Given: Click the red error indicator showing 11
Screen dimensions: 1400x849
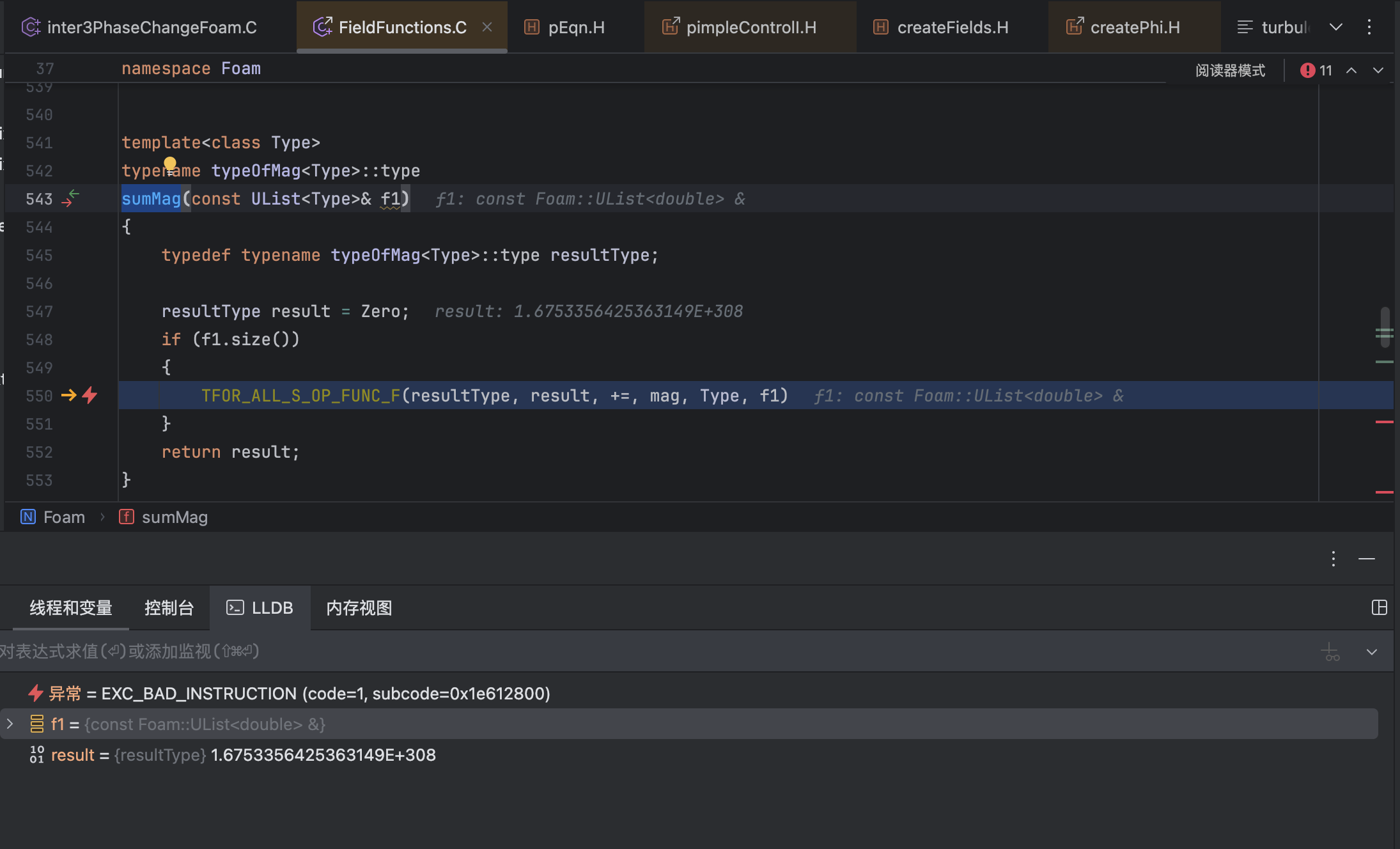Looking at the screenshot, I should tap(1316, 70).
